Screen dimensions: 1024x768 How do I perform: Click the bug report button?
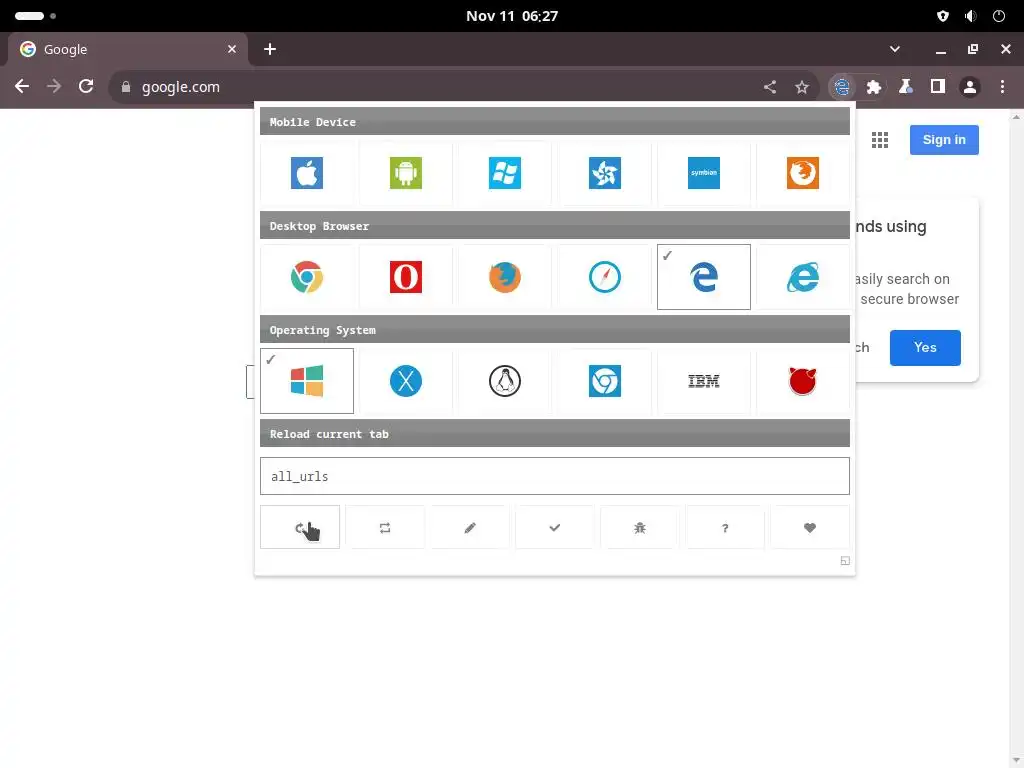click(639, 528)
